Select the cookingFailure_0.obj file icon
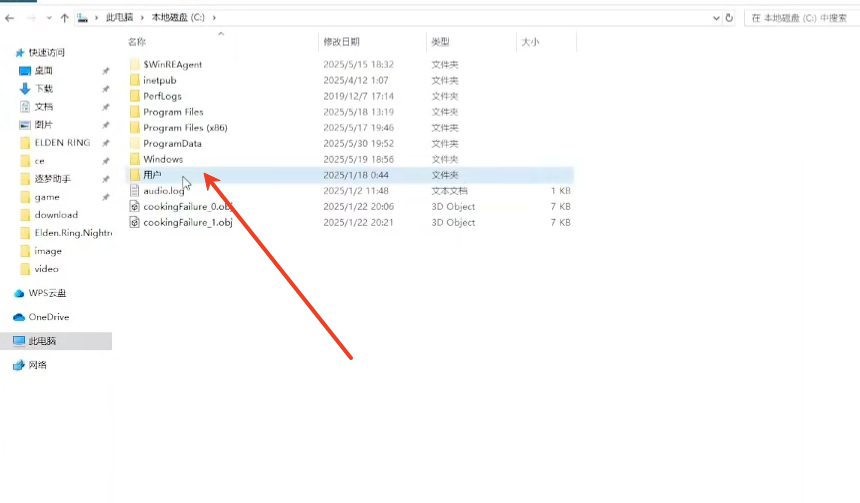This screenshot has width=860, height=503. [x=135, y=207]
